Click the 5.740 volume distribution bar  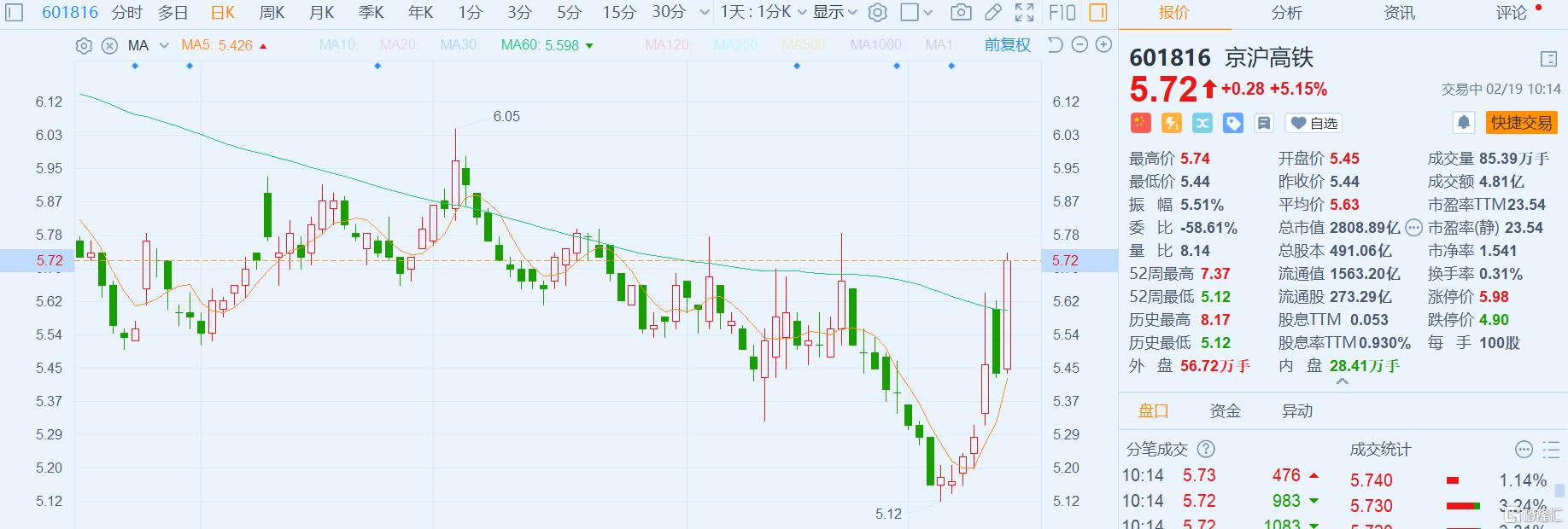[x=1453, y=480]
